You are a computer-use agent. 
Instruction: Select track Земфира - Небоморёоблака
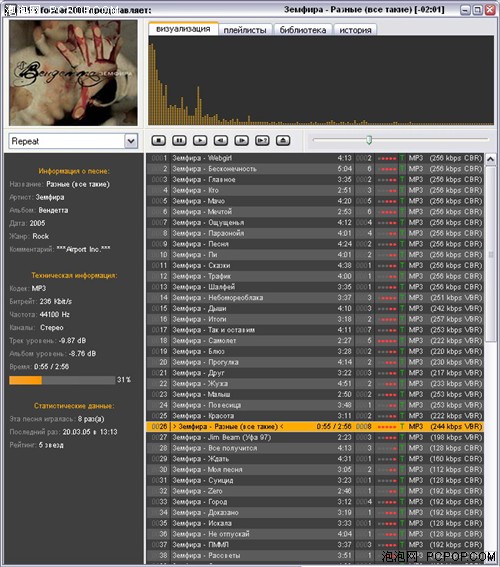(315, 298)
